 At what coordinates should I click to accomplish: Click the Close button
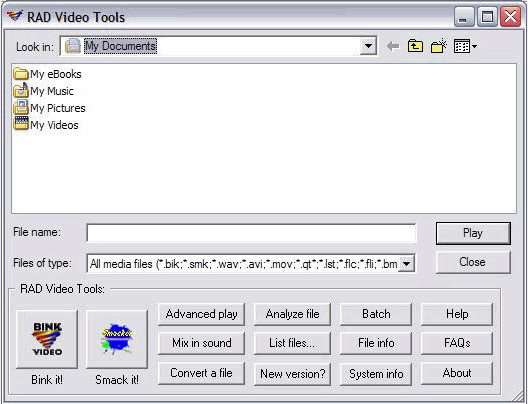point(473,262)
